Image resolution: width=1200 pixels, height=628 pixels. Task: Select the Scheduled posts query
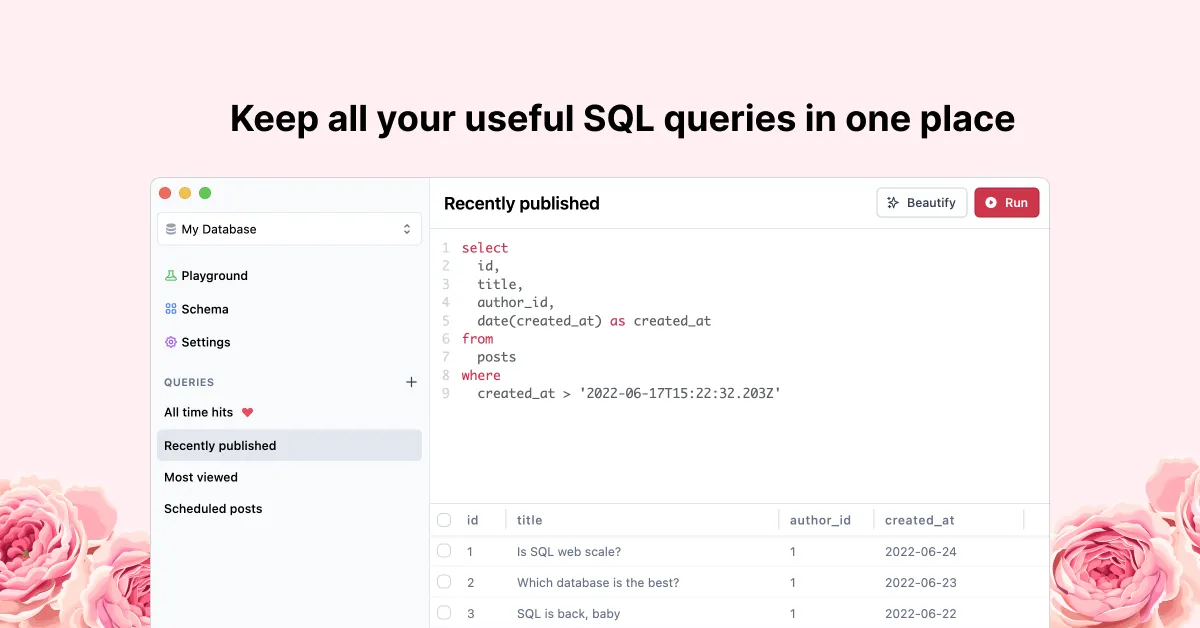point(213,509)
